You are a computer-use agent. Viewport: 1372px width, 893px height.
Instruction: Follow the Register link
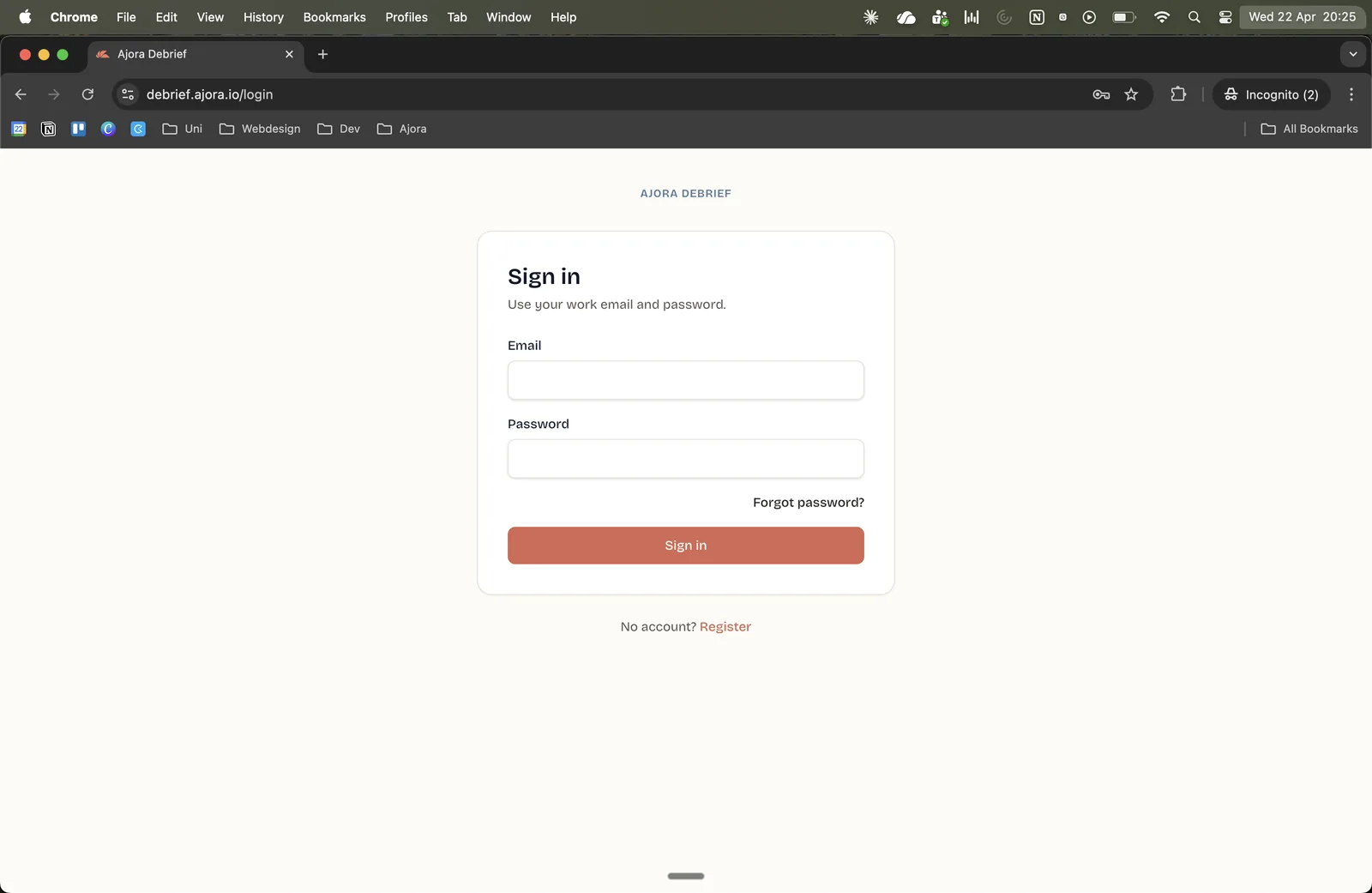point(725,627)
